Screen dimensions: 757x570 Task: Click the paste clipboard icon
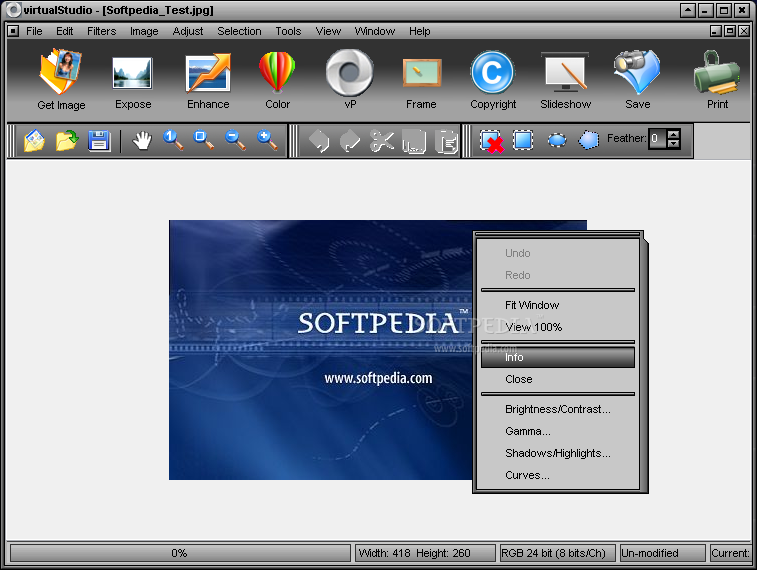pyautogui.click(x=446, y=141)
